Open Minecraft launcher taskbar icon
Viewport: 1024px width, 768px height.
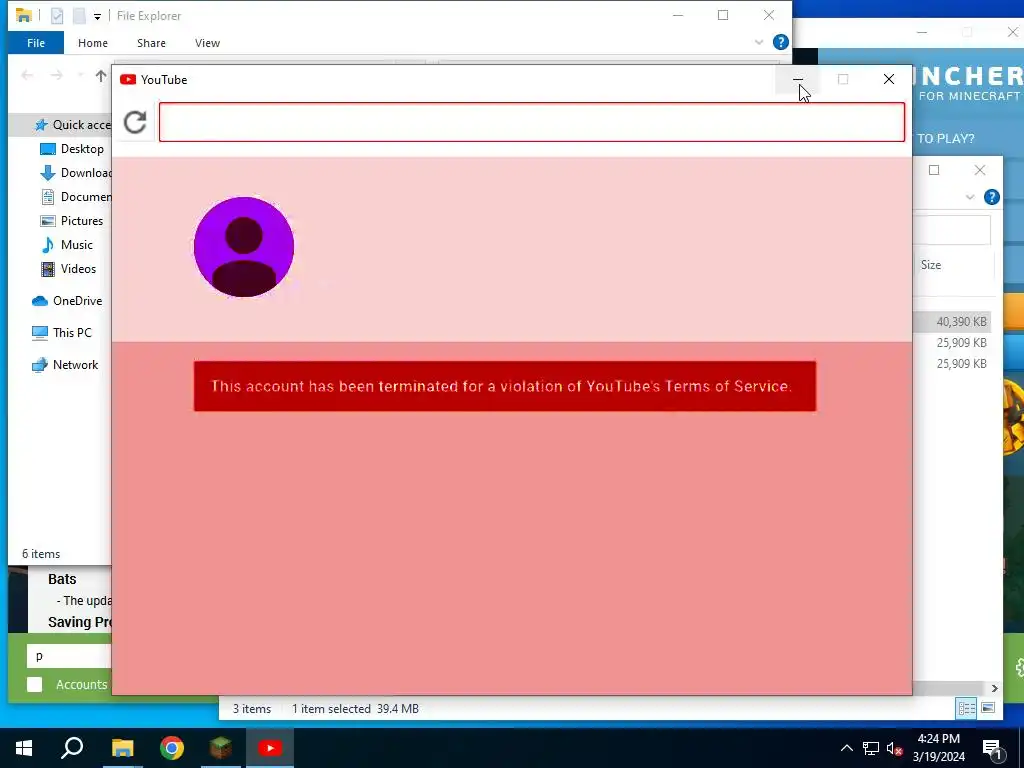pyautogui.click(x=221, y=748)
